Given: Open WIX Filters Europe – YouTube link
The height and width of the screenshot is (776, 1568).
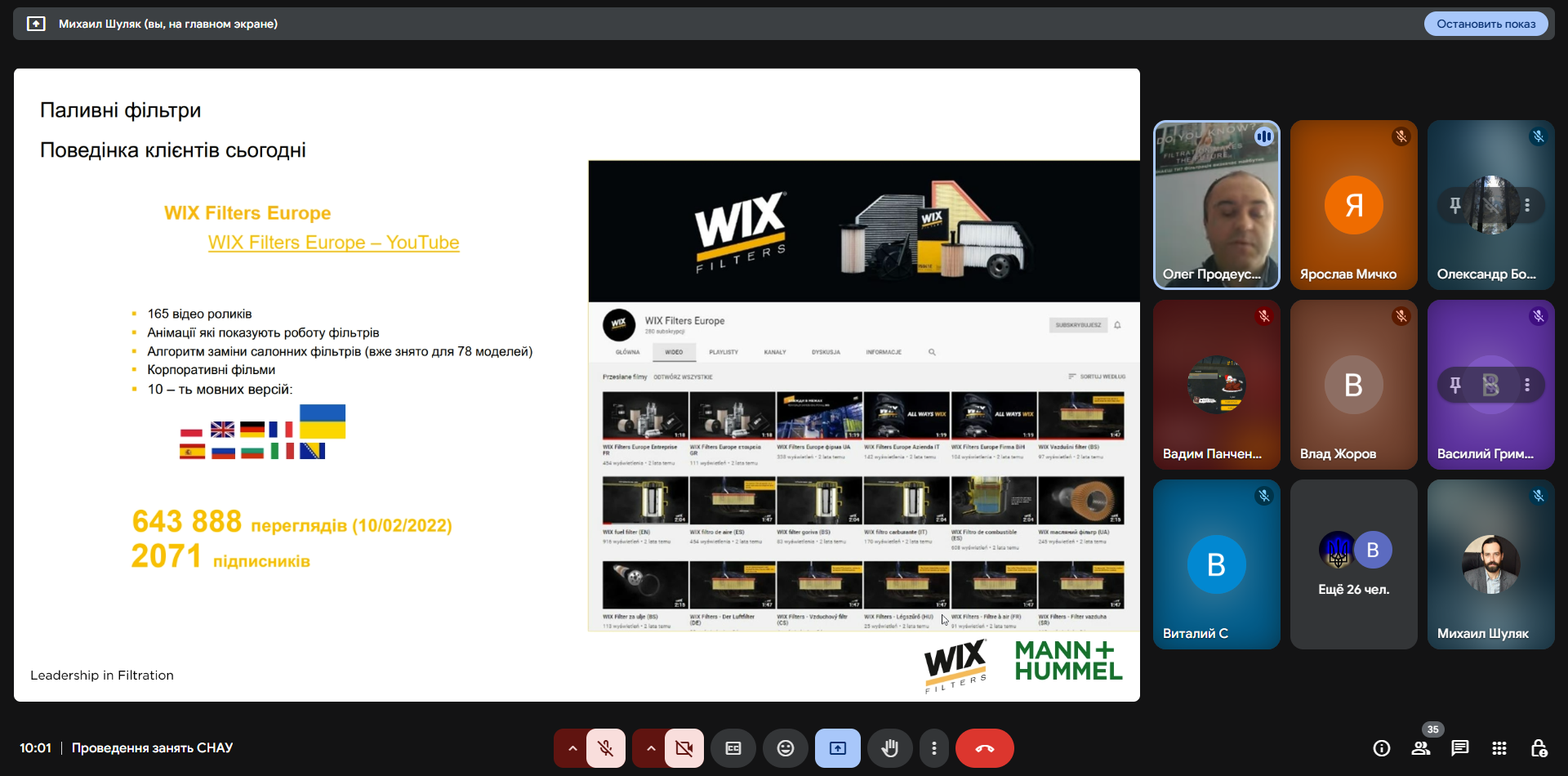Looking at the screenshot, I should tap(333, 243).
